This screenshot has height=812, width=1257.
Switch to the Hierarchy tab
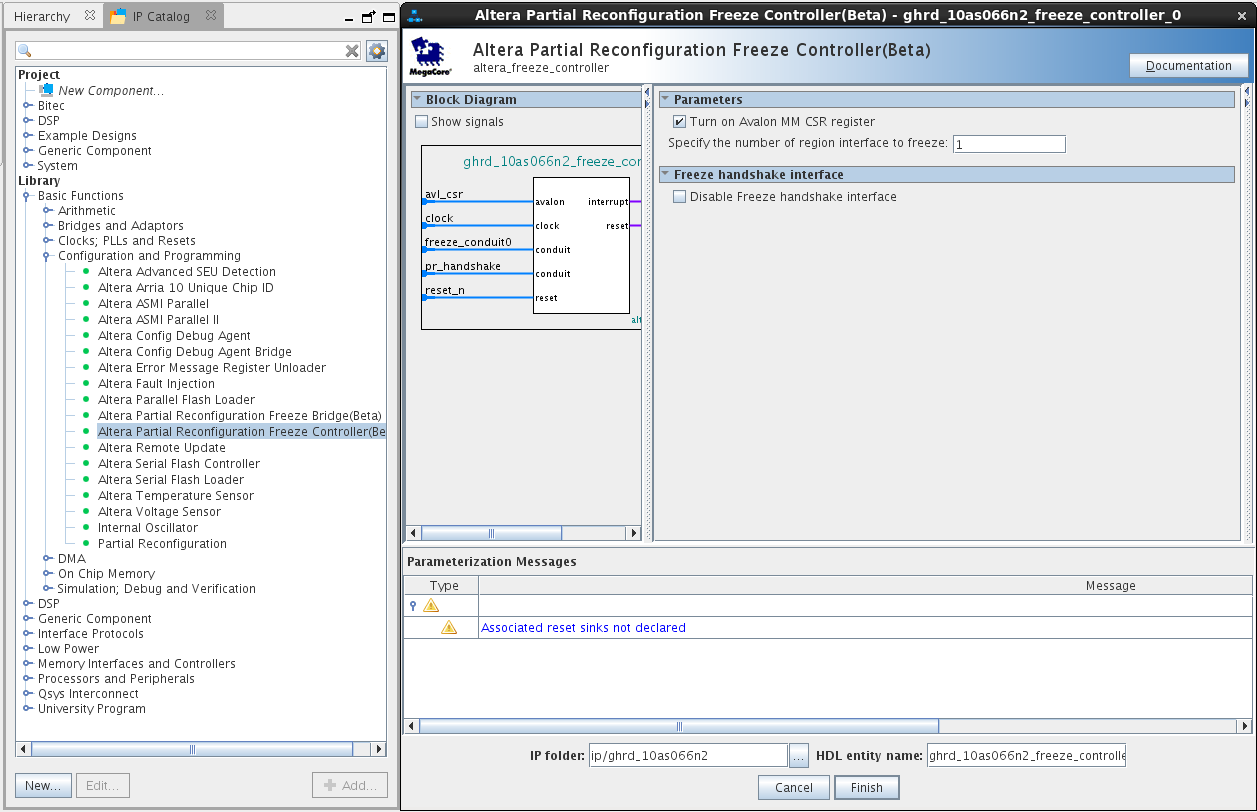coord(42,16)
